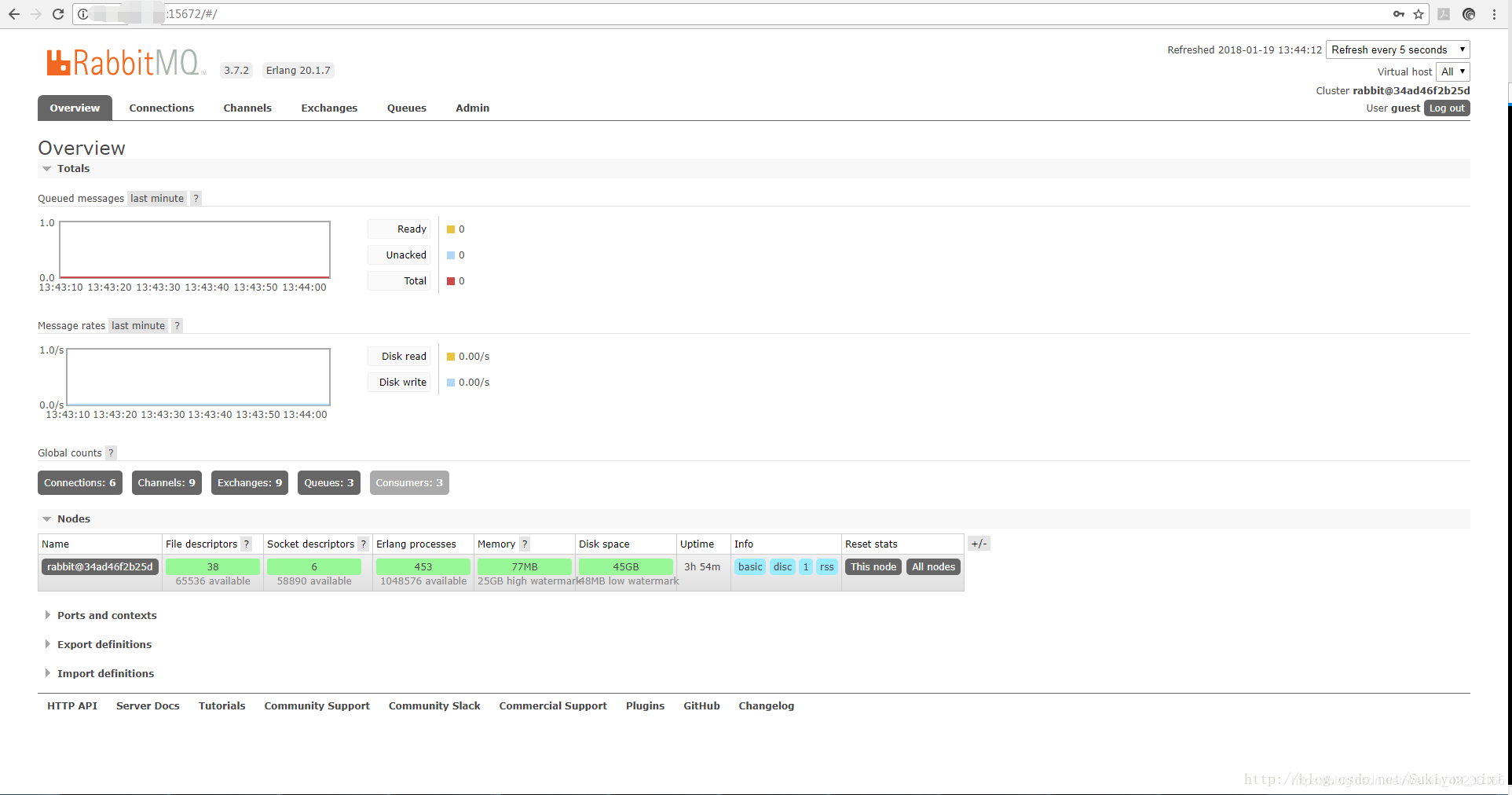Reset stats for This node
1512x795 pixels.
[x=873, y=567]
